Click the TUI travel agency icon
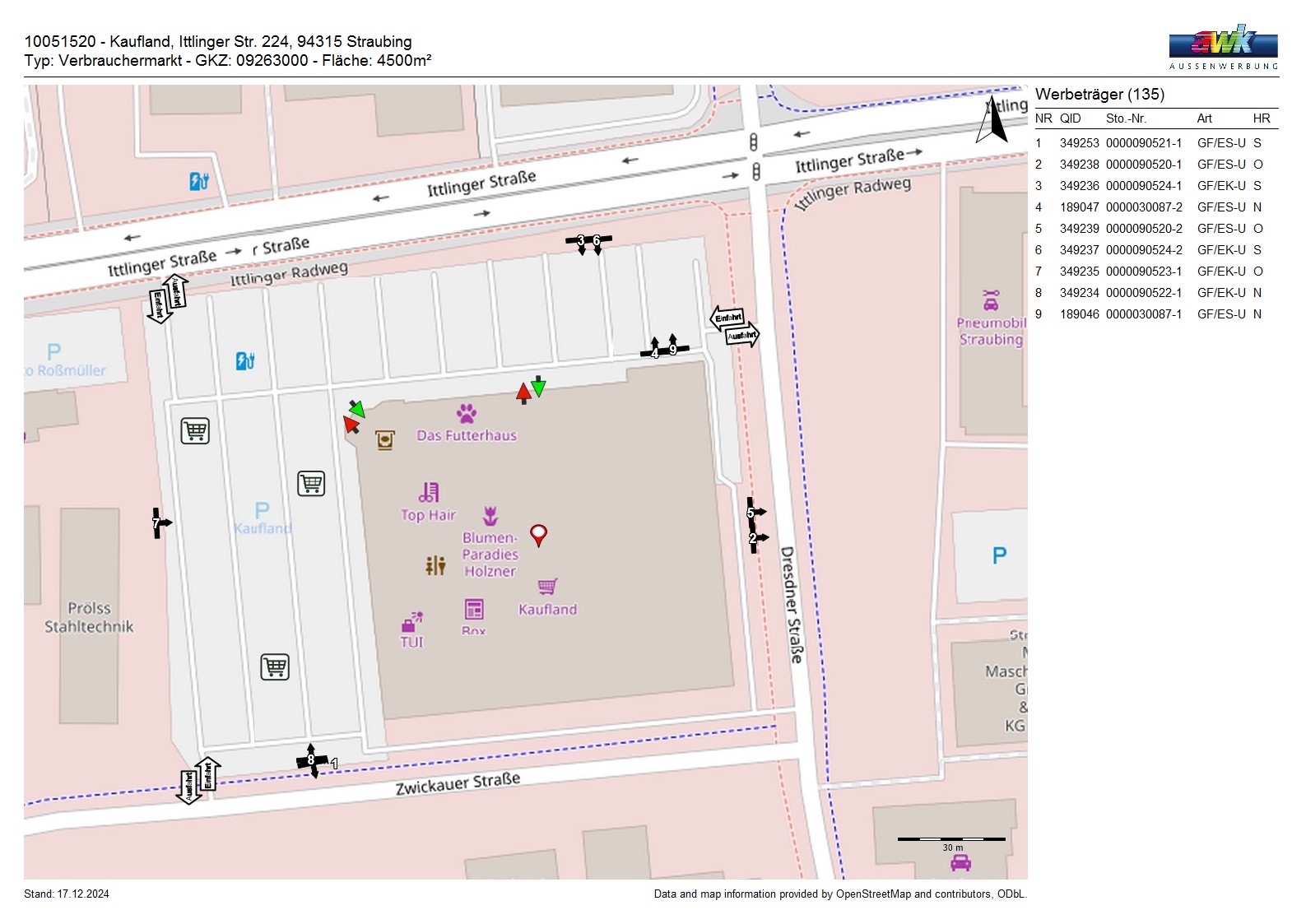The width and height of the screenshot is (1306, 924). [x=411, y=621]
